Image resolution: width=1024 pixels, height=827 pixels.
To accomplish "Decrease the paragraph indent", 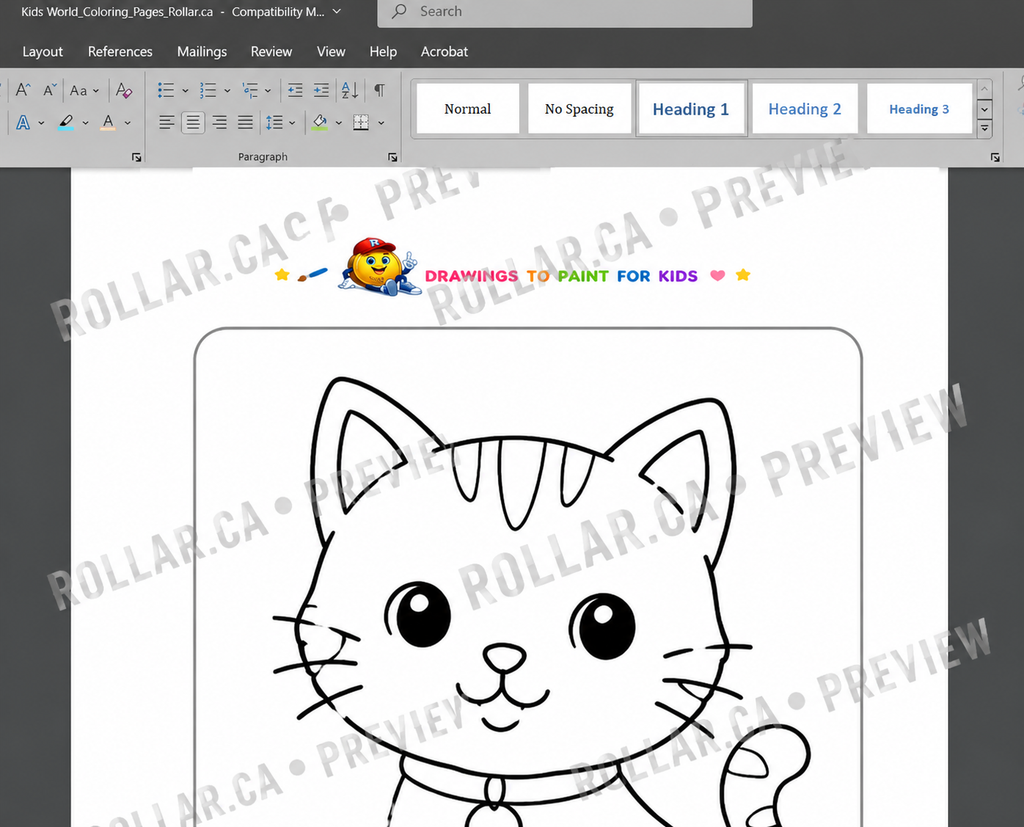I will coord(295,90).
